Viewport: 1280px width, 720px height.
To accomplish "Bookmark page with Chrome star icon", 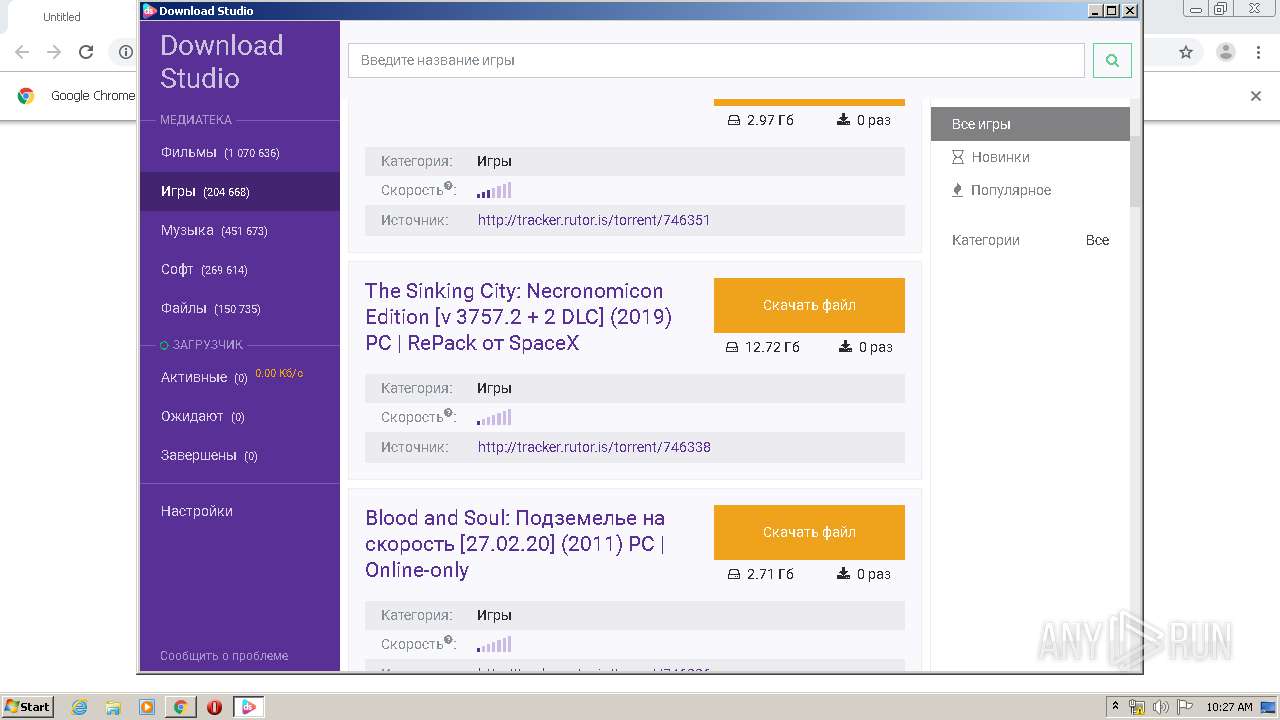I will point(1186,52).
